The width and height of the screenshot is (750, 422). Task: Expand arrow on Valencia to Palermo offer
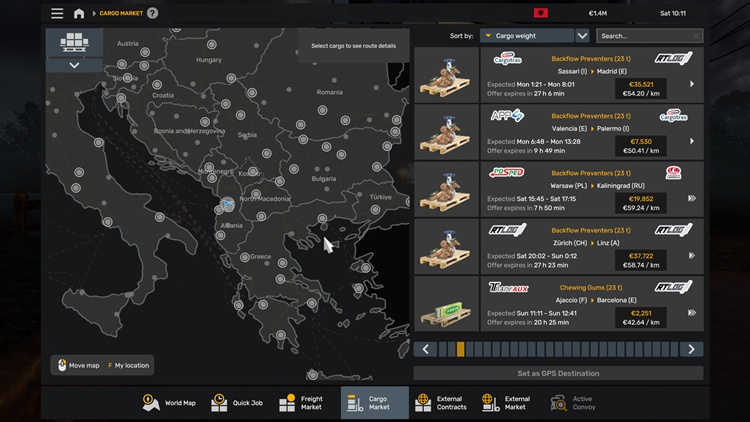tap(692, 141)
